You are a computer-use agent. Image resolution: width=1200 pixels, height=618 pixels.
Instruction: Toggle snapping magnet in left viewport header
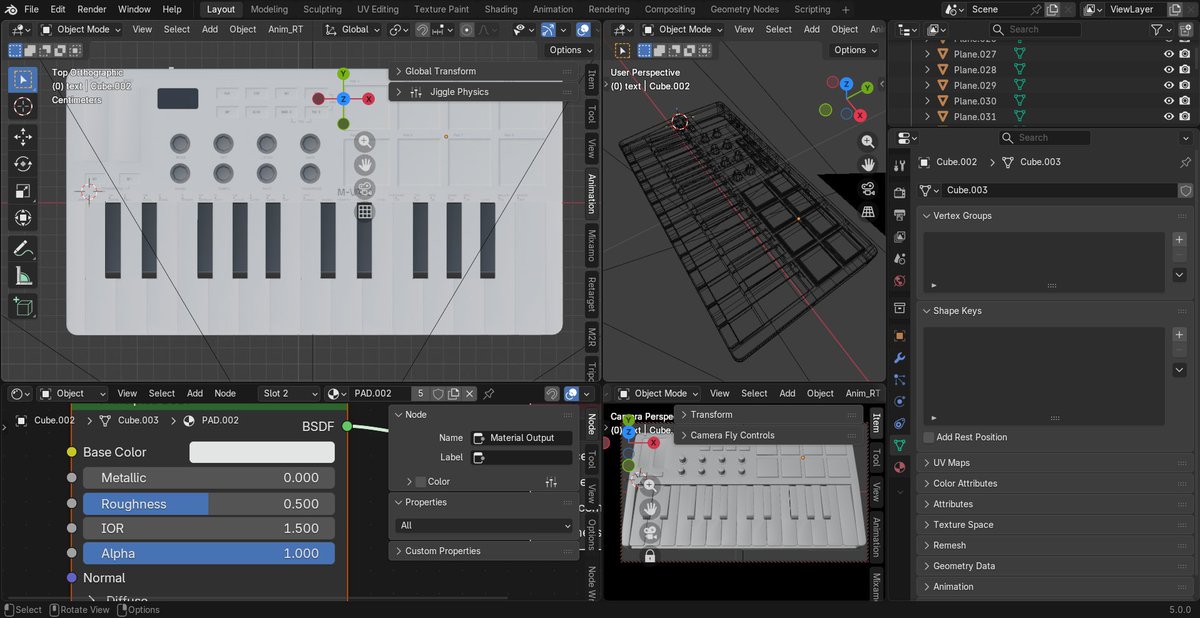click(422, 30)
